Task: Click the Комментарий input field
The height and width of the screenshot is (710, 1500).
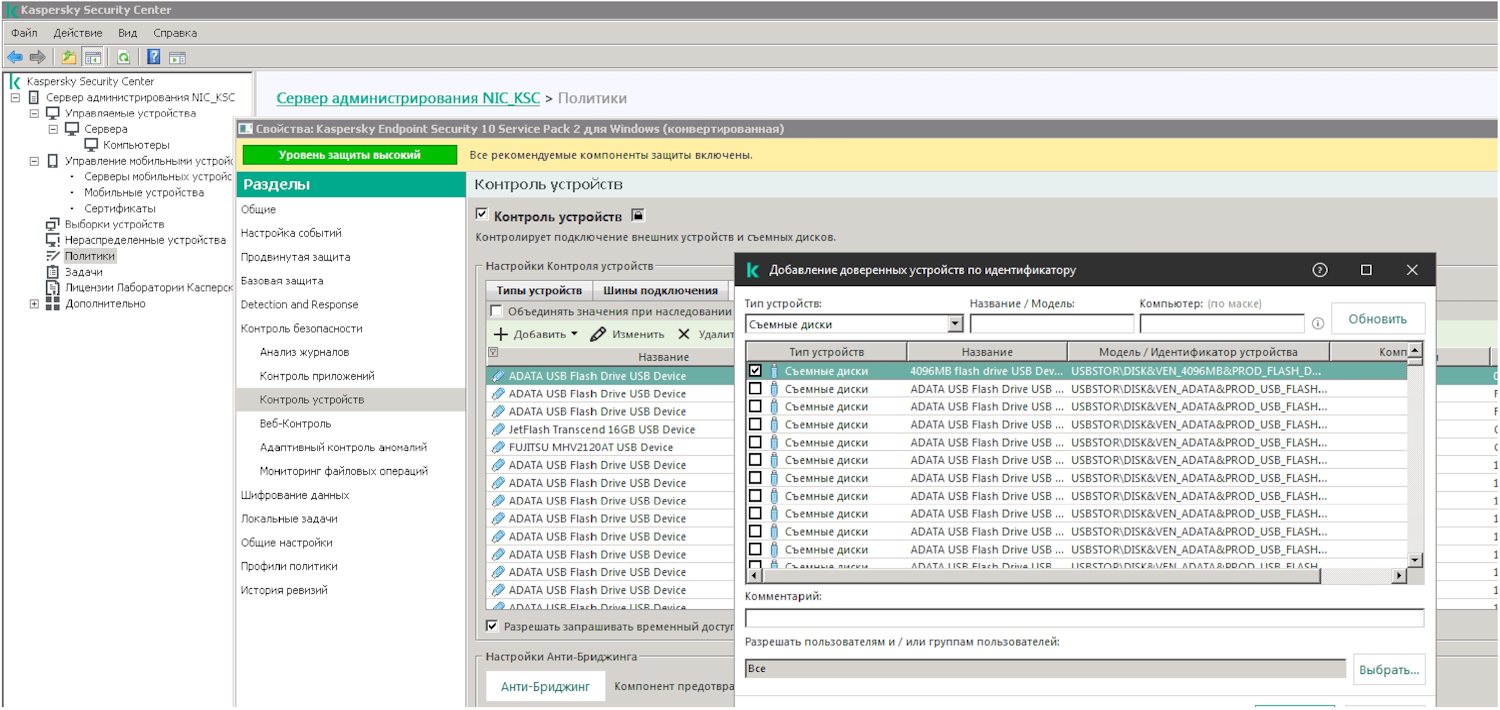Action: pos(1084,618)
